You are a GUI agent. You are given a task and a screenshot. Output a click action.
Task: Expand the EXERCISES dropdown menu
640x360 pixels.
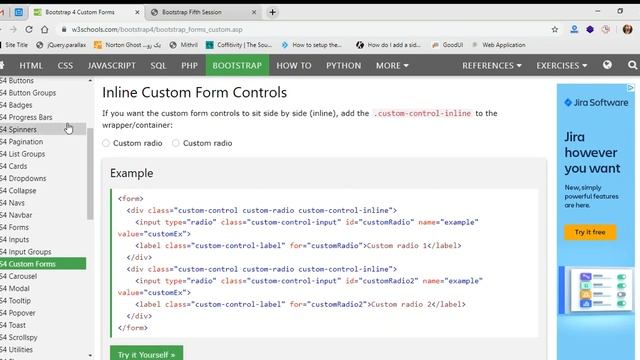coord(562,65)
